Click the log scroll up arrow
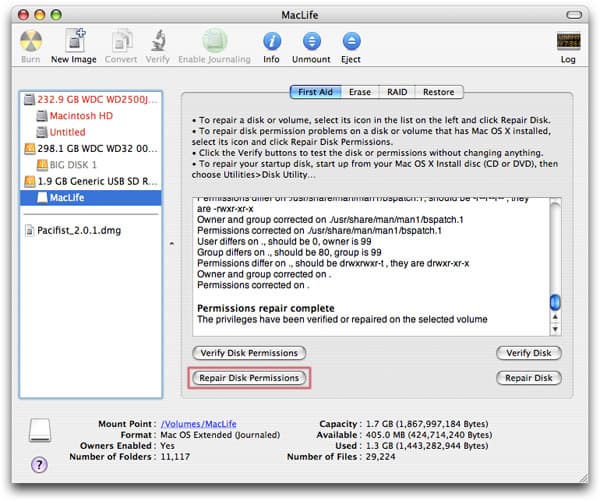 click(x=555, y=317)
